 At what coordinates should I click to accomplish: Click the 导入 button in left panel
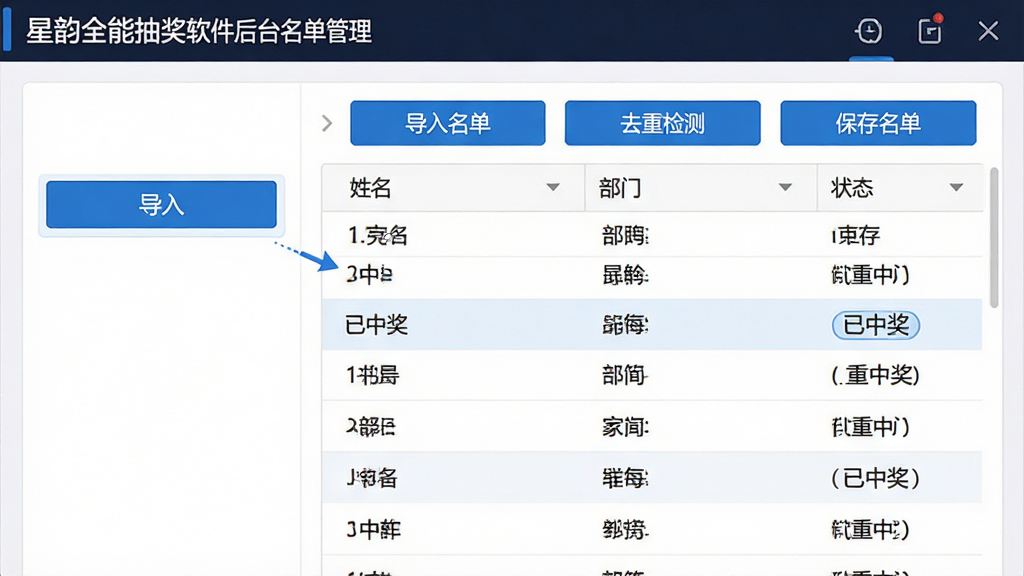click(161, 205)
